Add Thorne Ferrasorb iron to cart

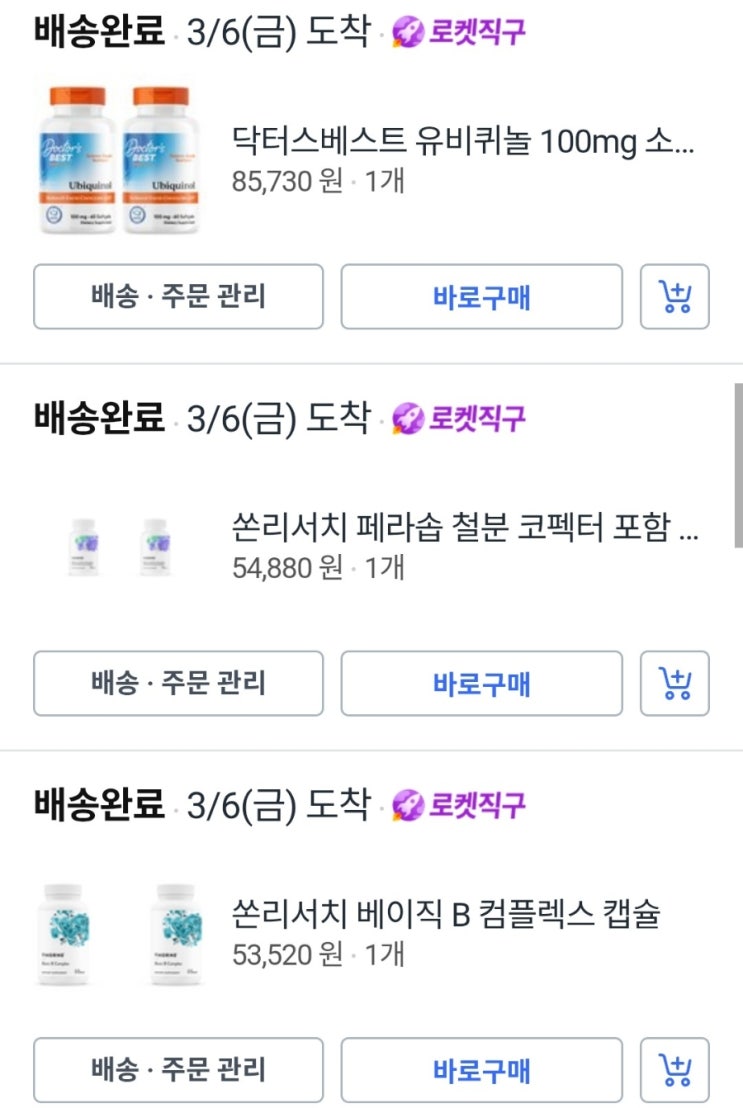(675, 684)
